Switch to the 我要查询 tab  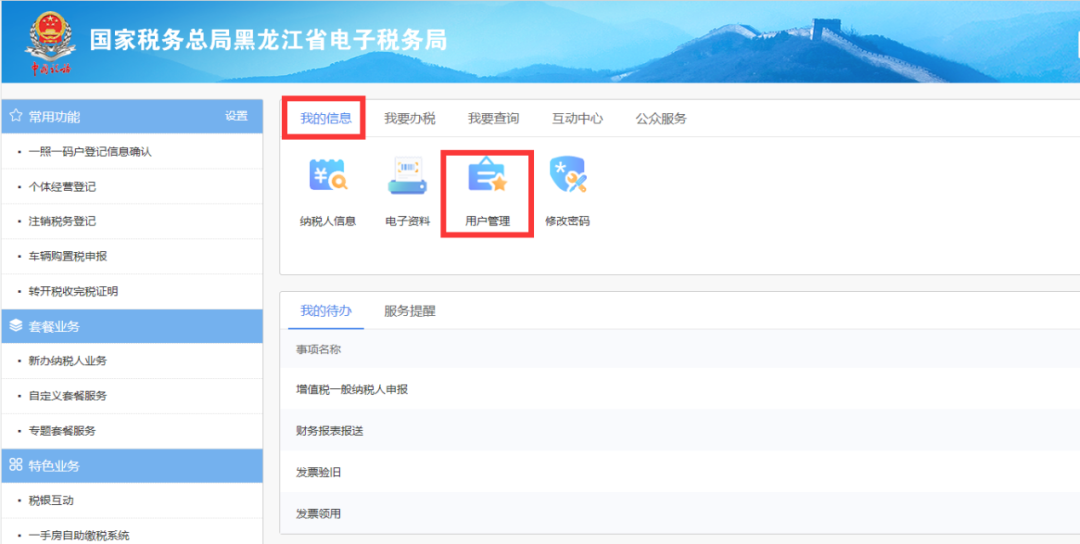point(494,118)
